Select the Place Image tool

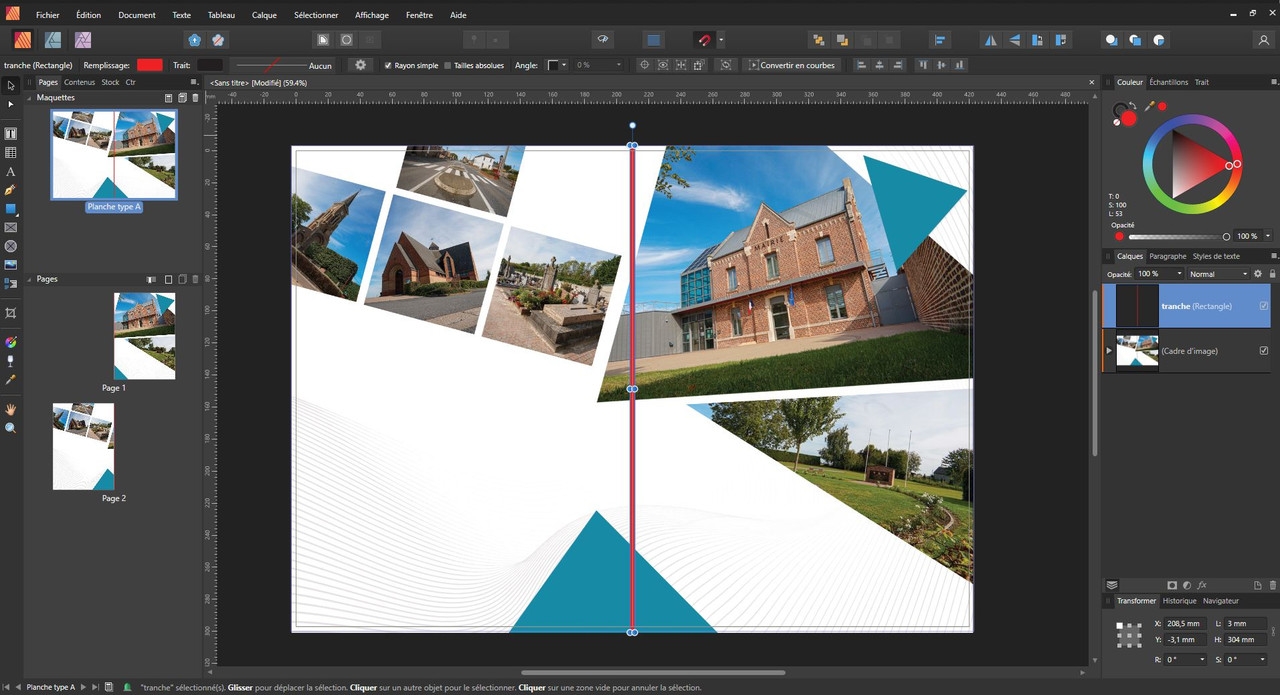[x=11, y=265]
